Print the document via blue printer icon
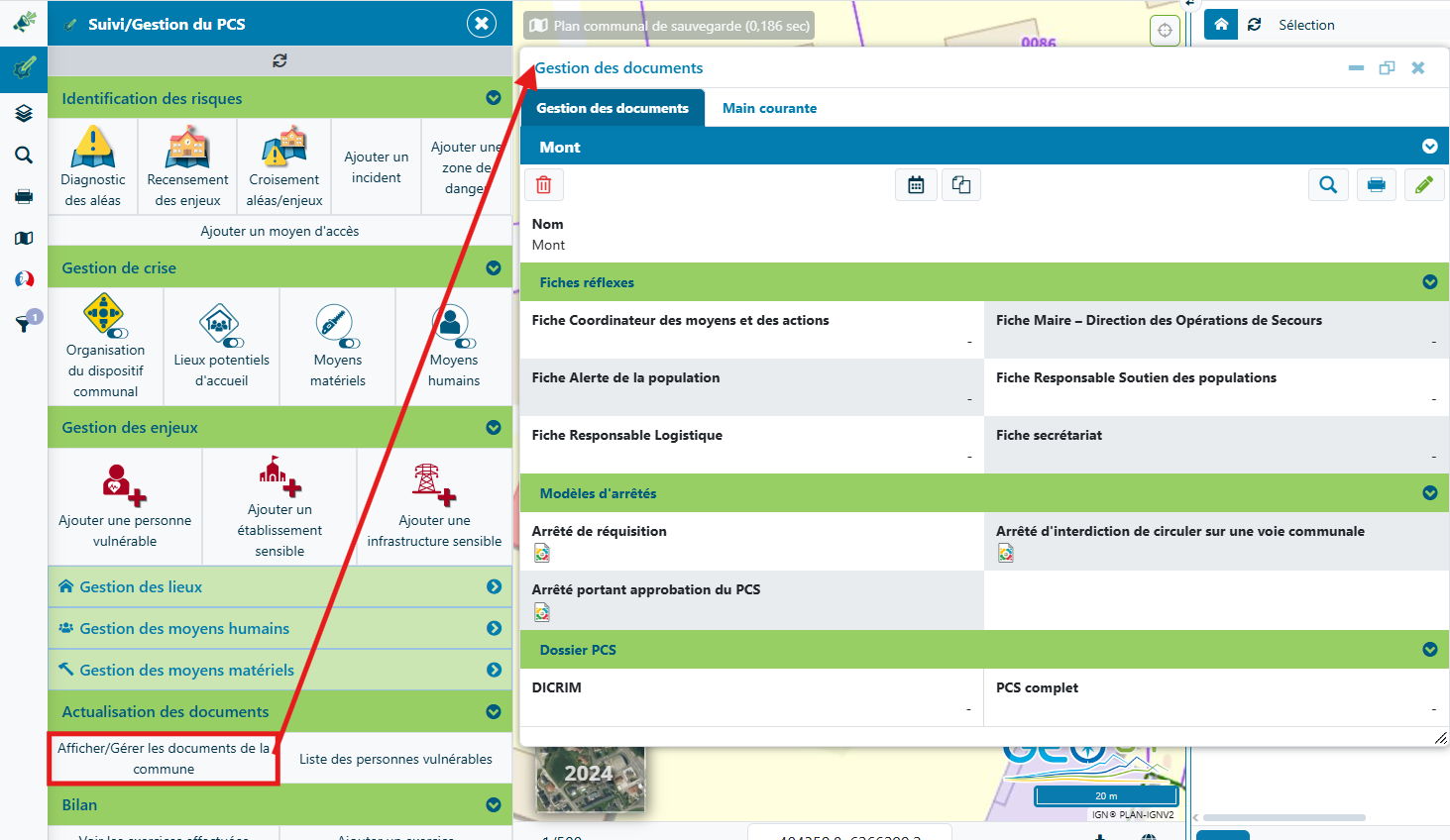Image resolution: width=1450 pixels, height=840 pixels. point(1376,185)
